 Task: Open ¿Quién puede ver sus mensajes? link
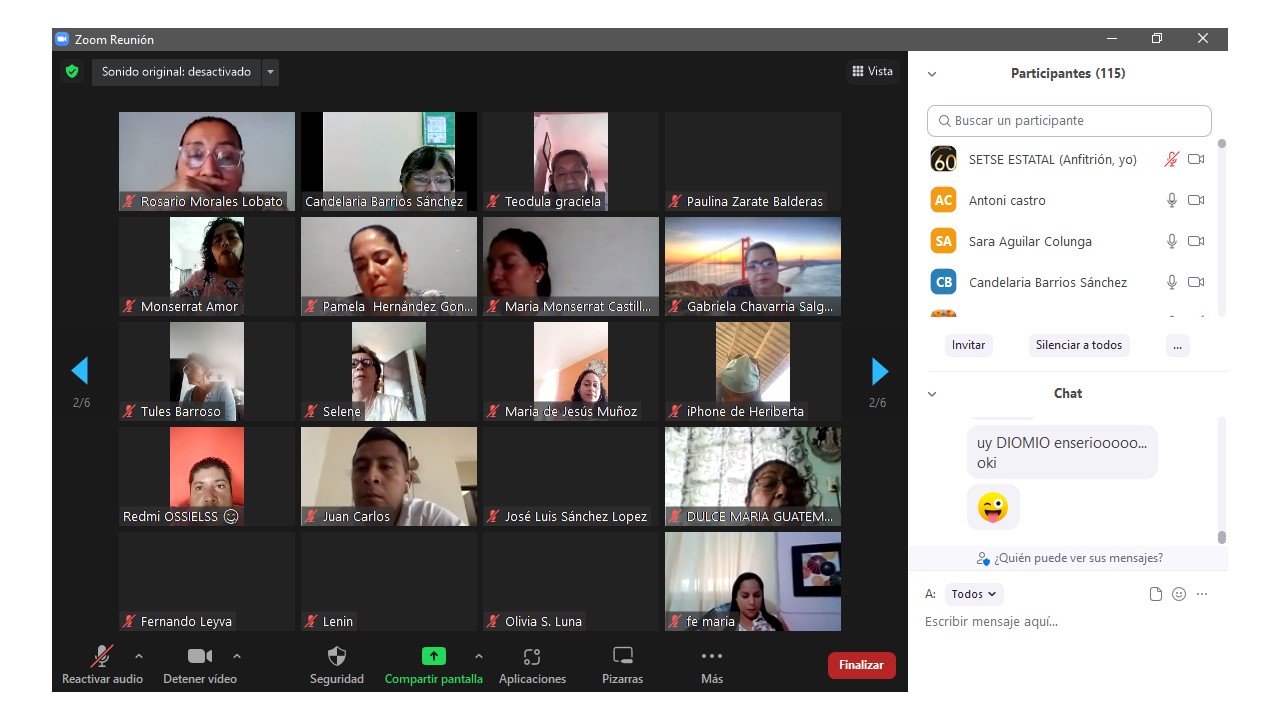[x=1078, y=558]
